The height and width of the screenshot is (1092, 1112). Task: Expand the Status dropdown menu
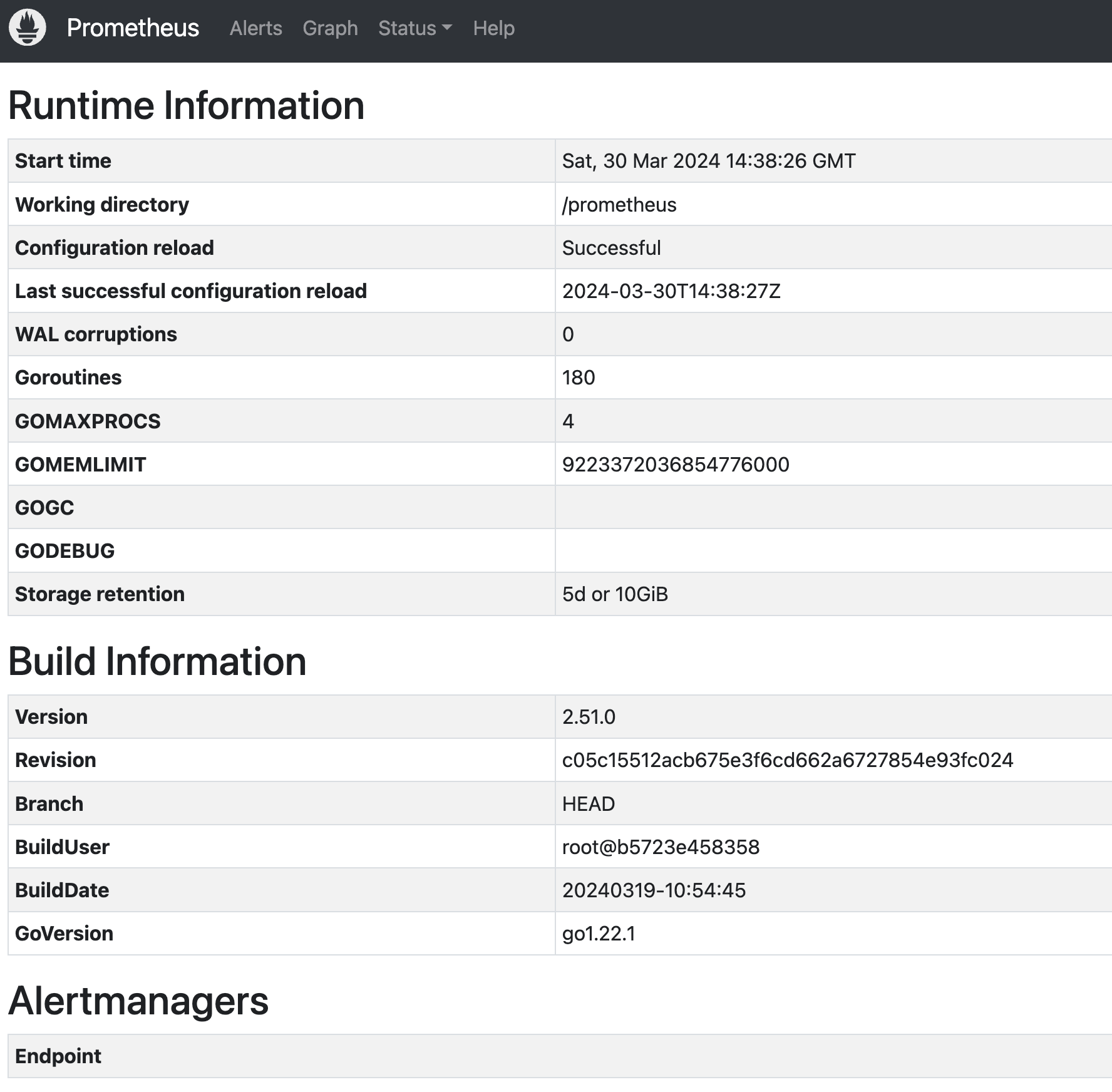[414, 28]
